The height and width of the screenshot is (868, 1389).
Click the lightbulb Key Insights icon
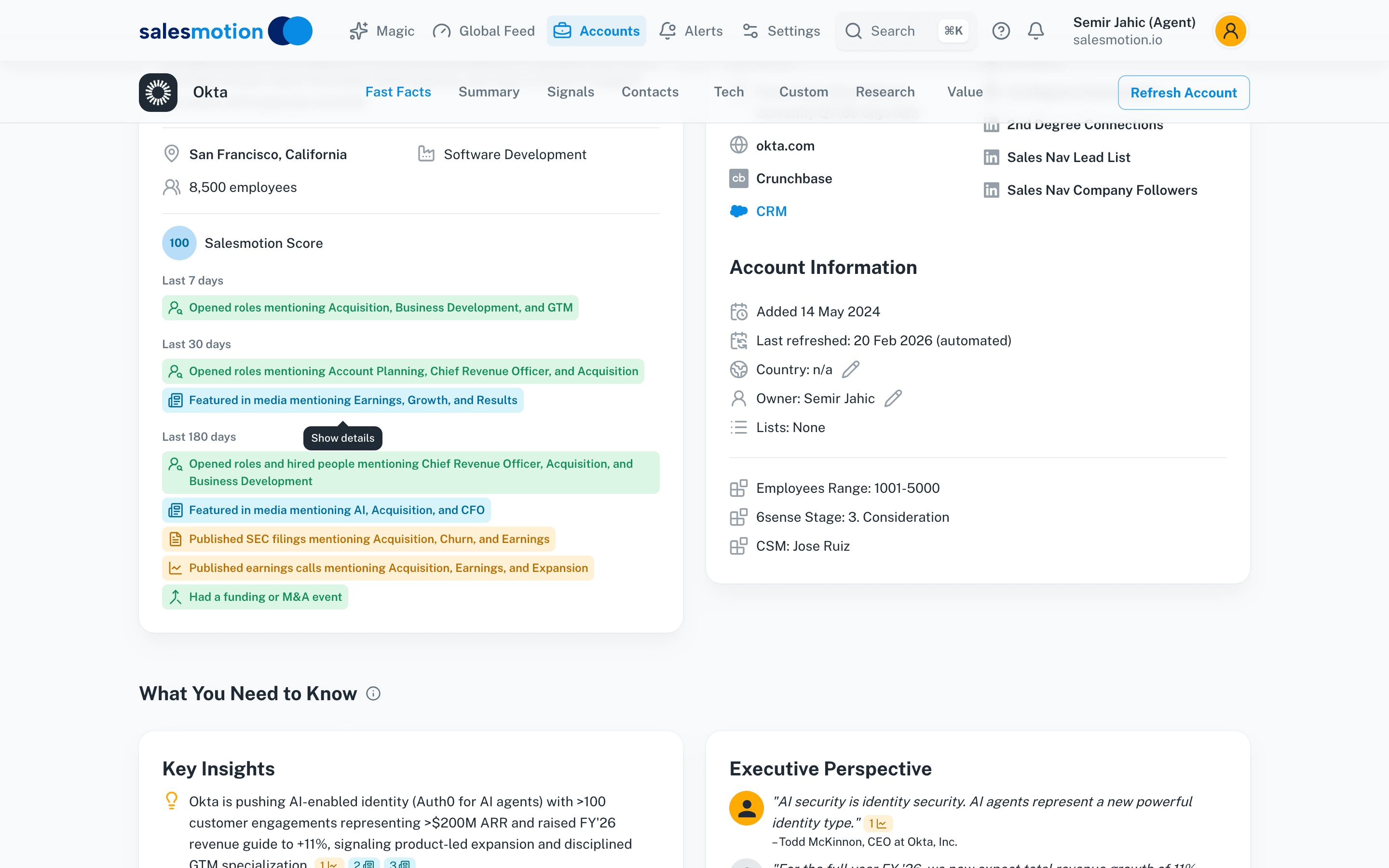(172, 800)
